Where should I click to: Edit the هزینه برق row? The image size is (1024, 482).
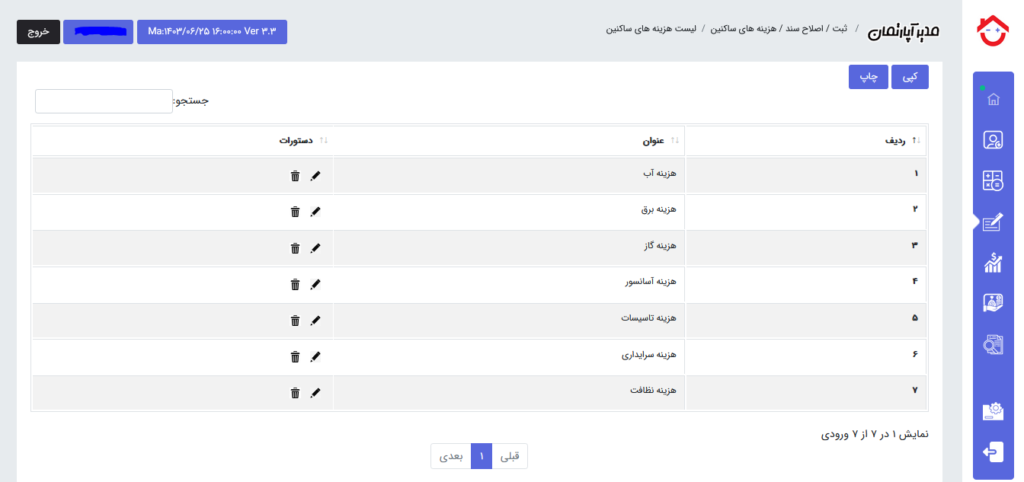click(x=315, y=212)
